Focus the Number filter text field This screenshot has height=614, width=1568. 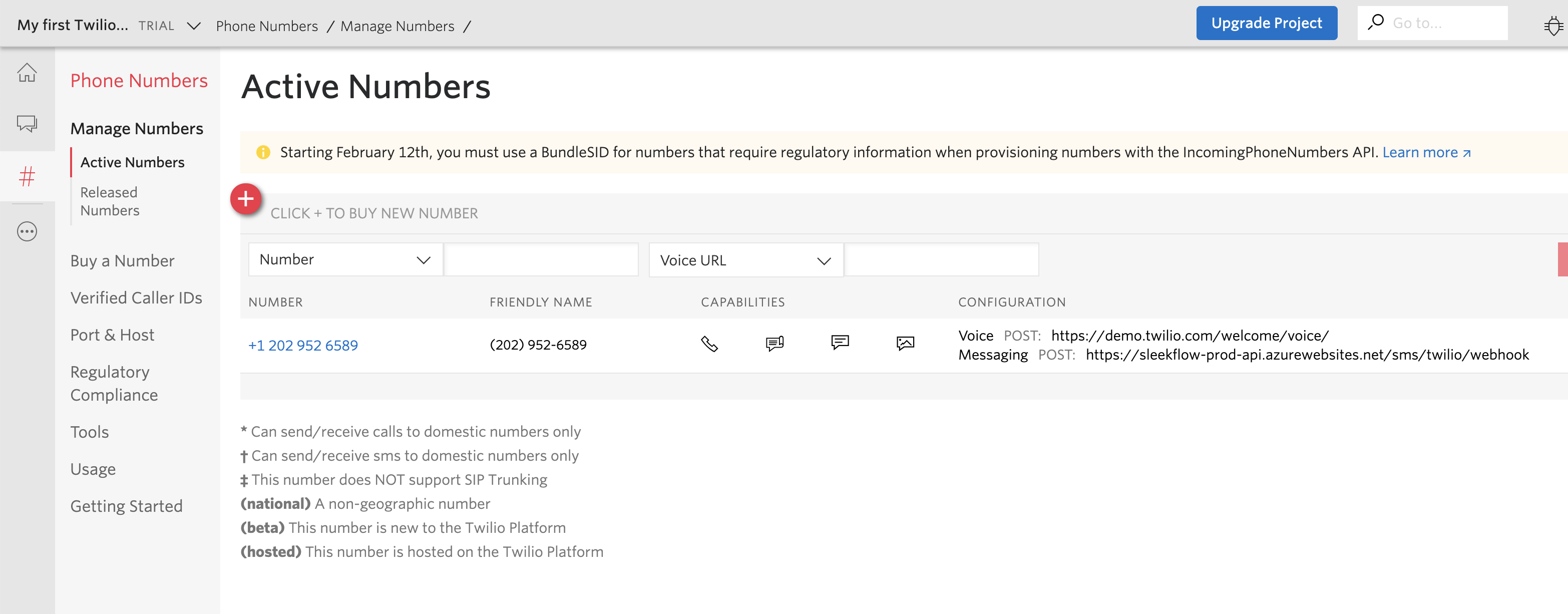541,259
